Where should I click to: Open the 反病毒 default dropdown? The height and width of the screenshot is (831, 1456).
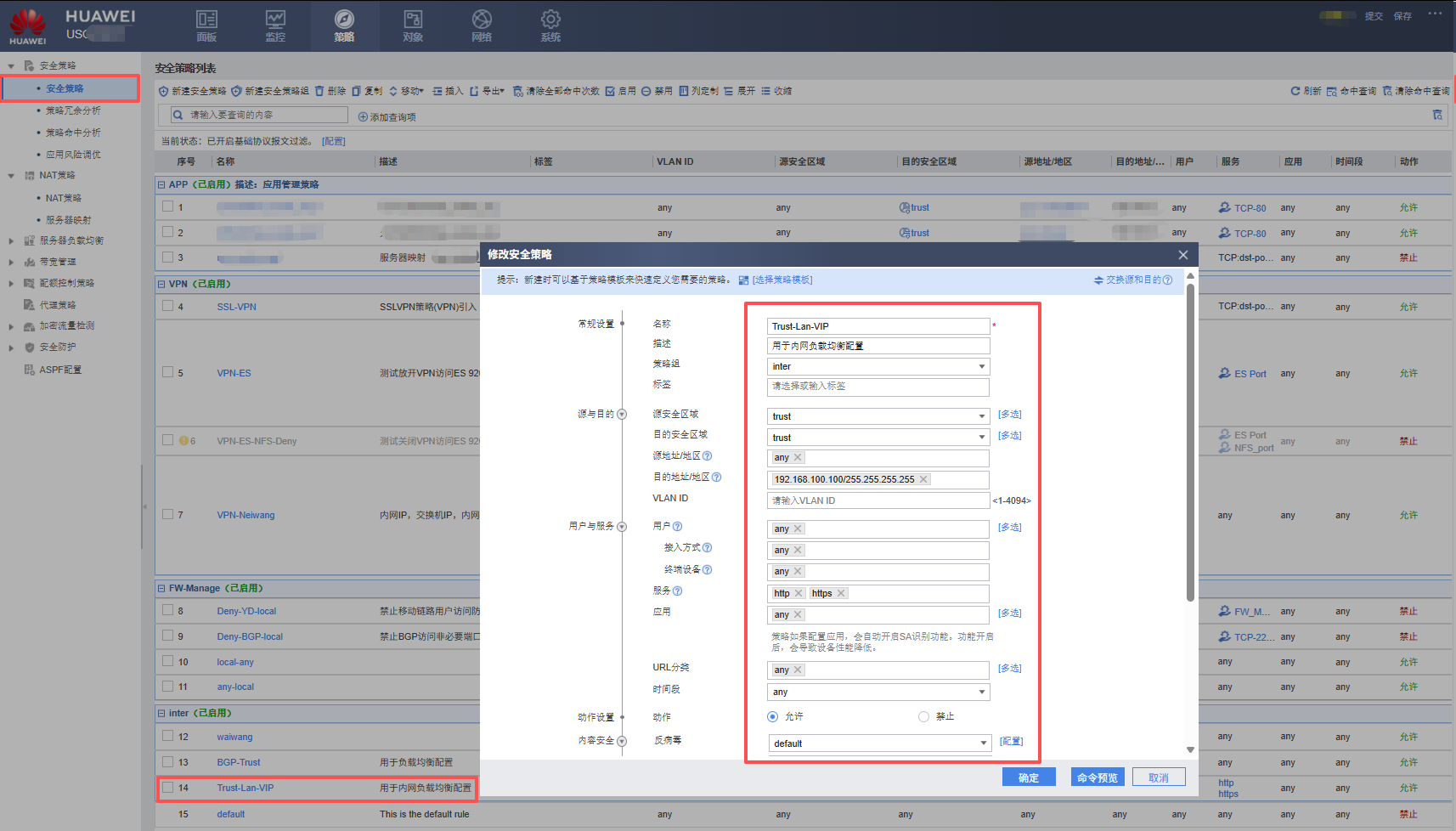click(880, 743)
